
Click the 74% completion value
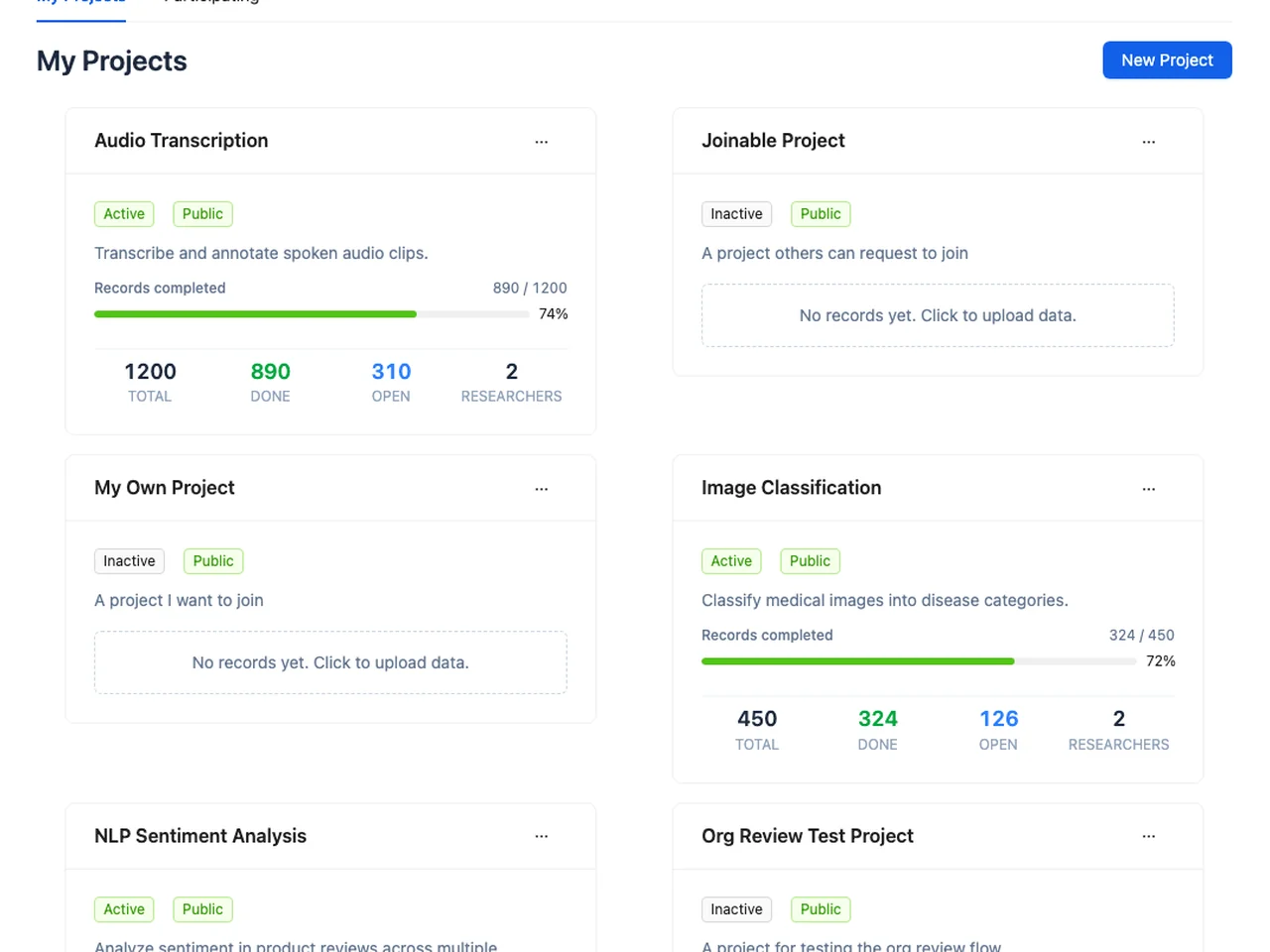pos(554,314)
